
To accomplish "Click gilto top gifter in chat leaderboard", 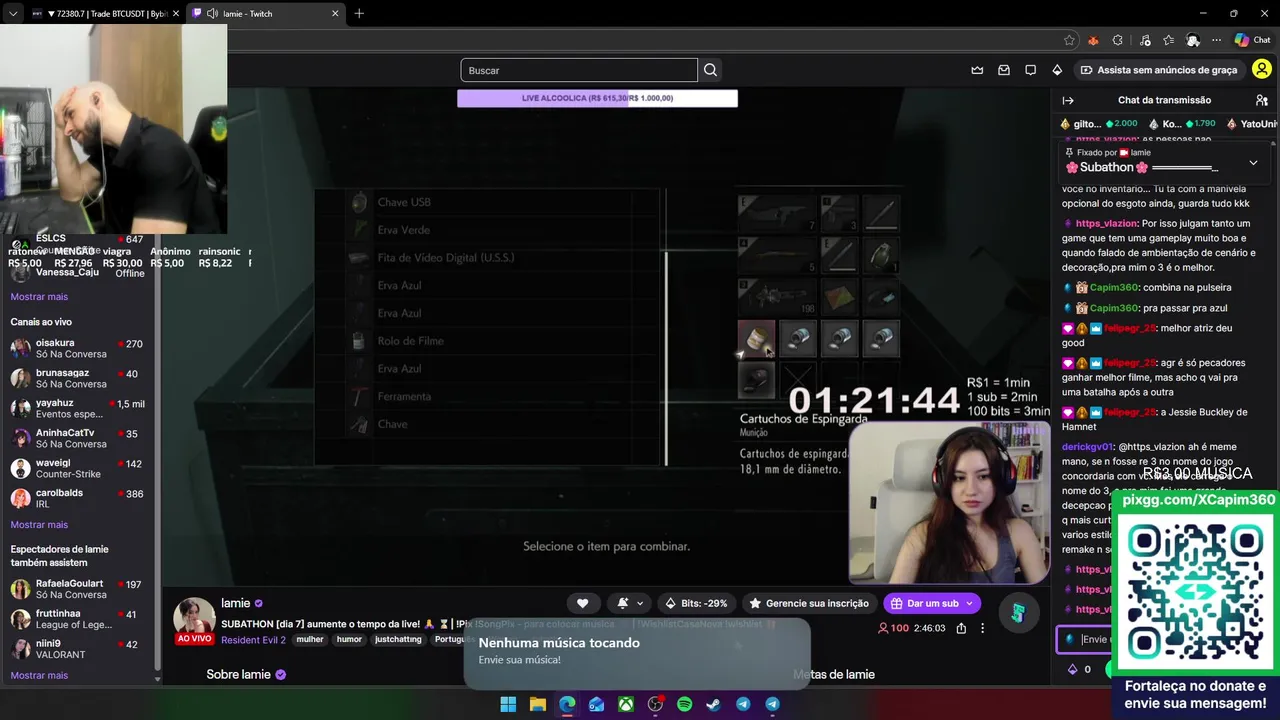I will pyautogui.click(x=1101, y=124).
